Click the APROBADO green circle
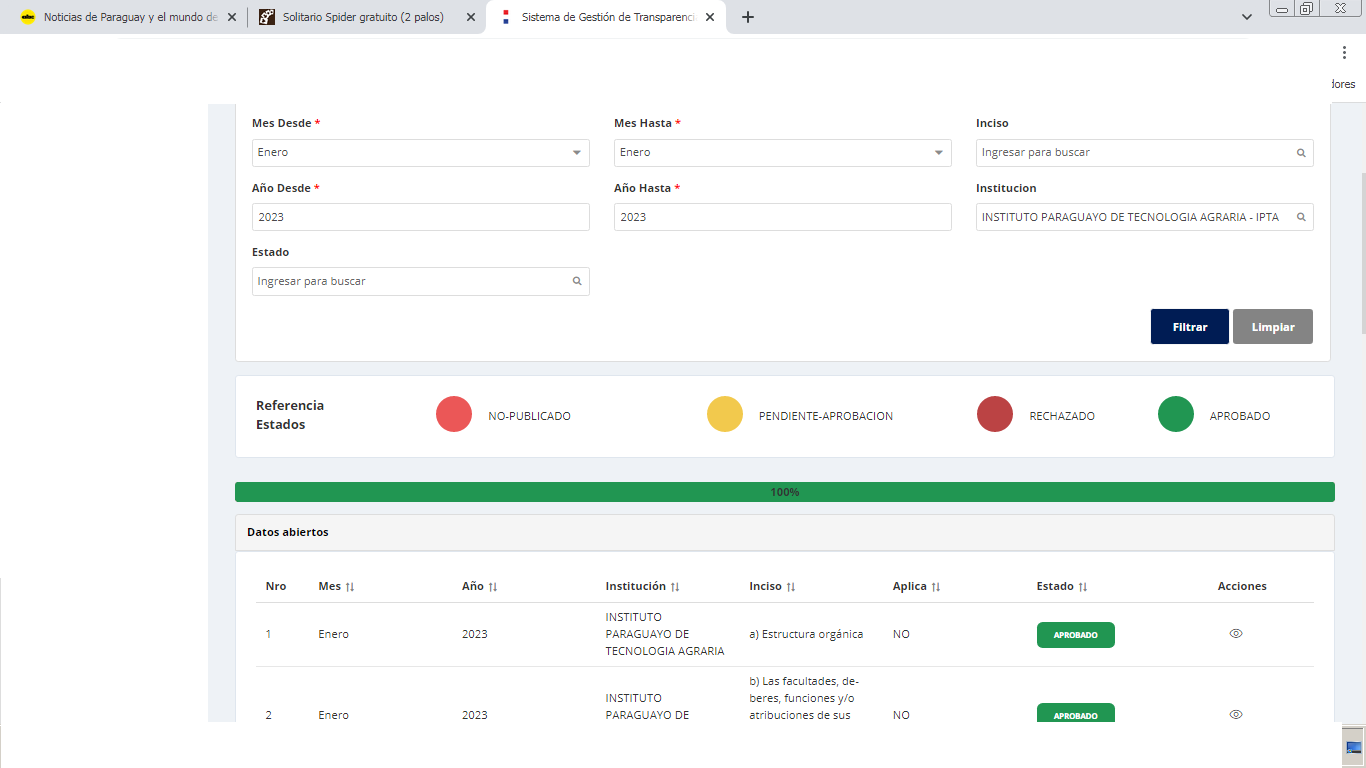The image size is (1366, 768). pos(1176,414)
